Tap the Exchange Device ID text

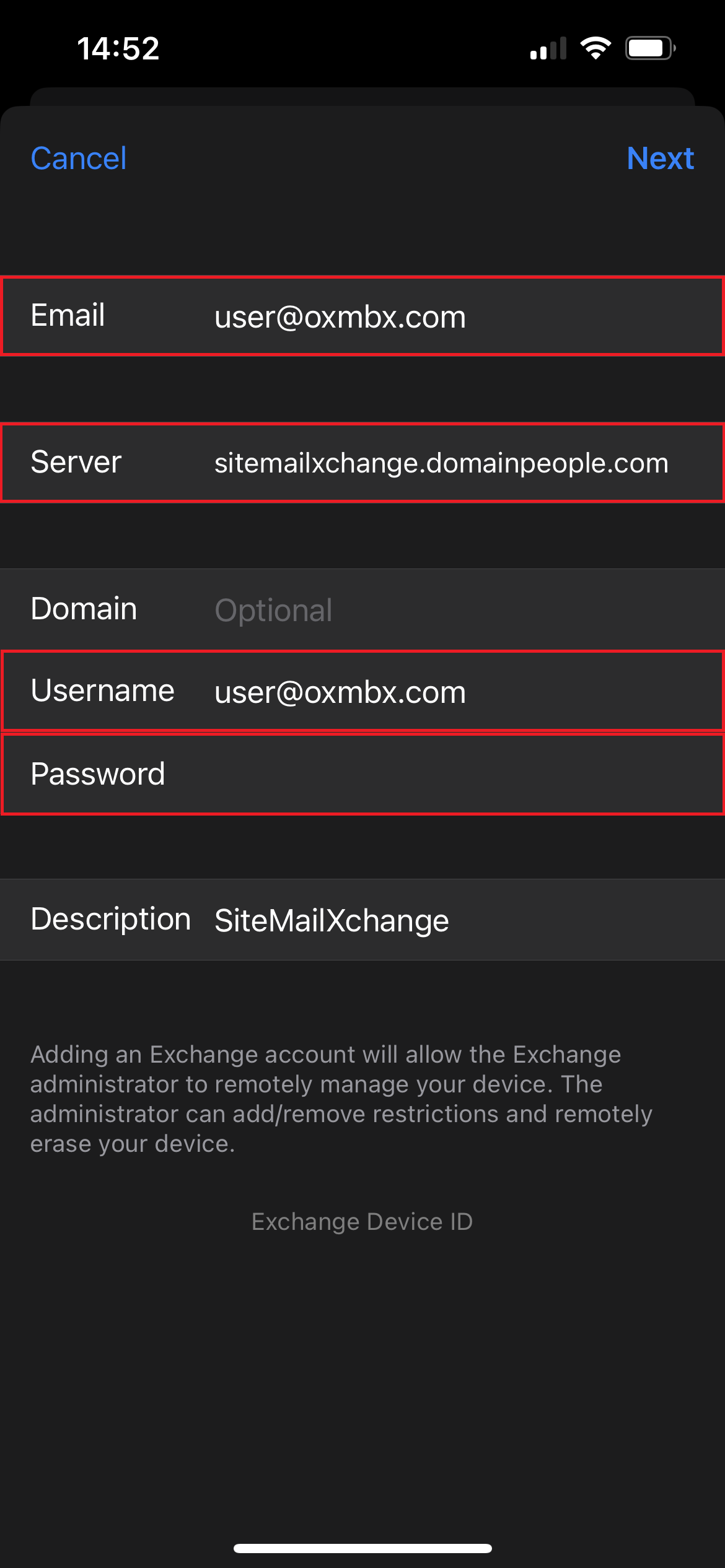click(362, 1221)
